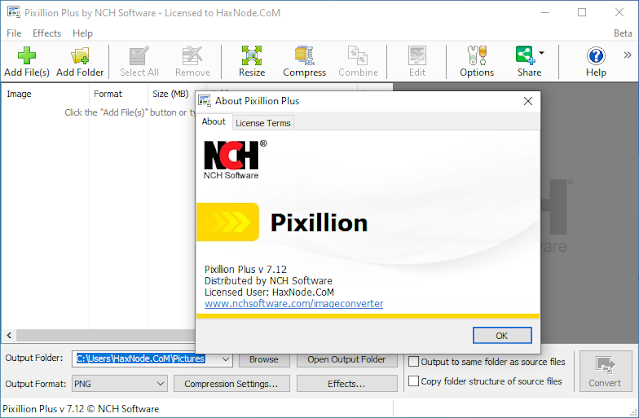Click the Format column header
The width and height of the screenshot is (639, 418).
coord(119,94)
